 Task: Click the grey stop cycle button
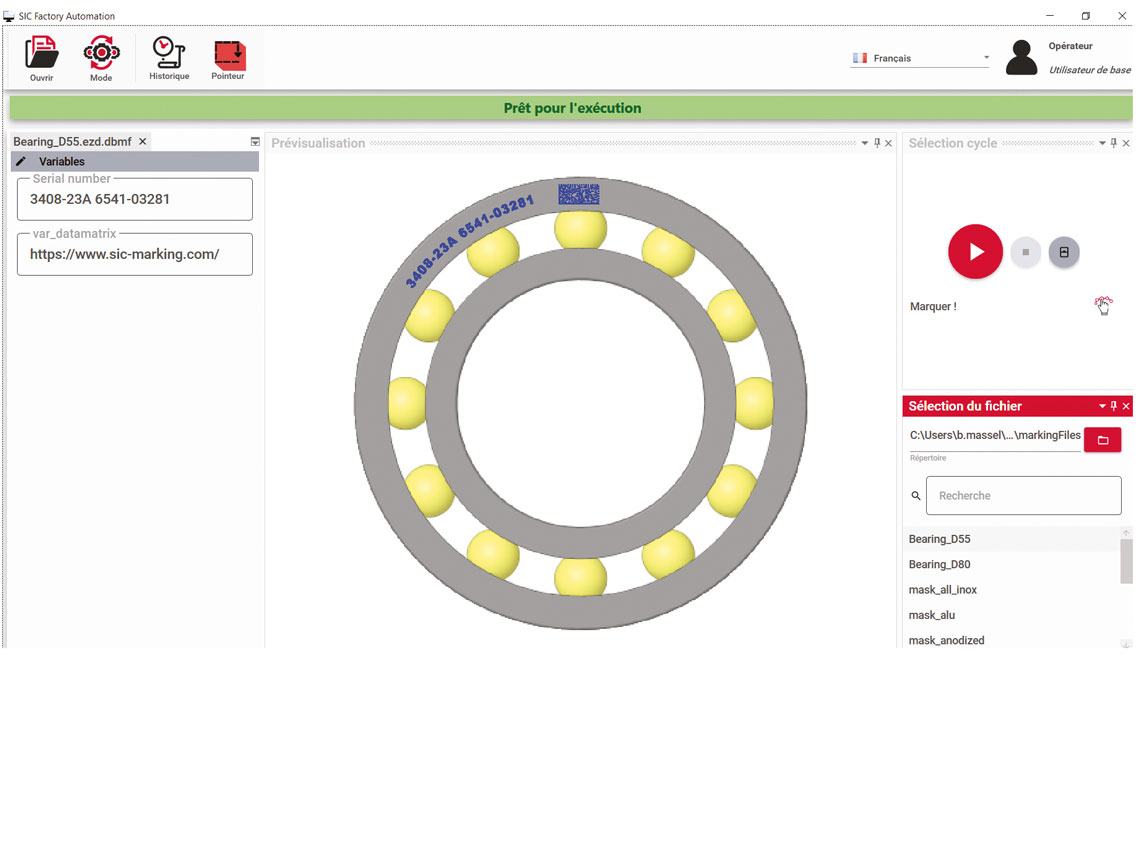coord(1025,252)
